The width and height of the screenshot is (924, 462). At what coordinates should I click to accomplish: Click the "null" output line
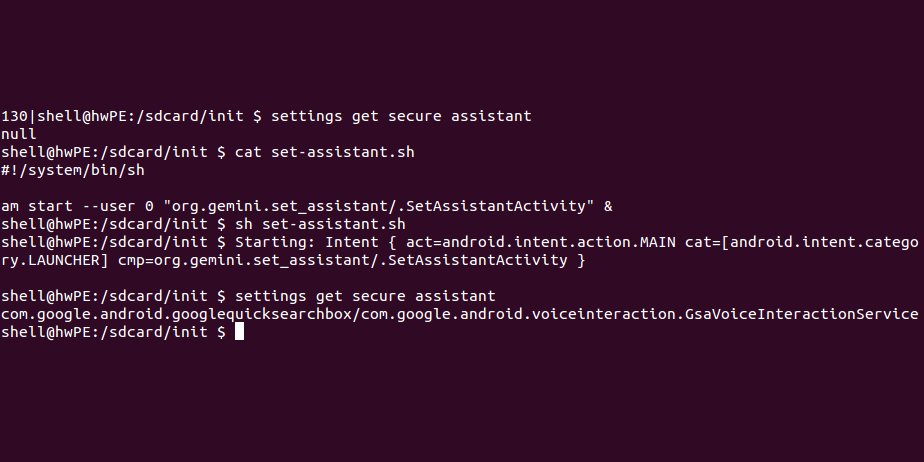(x=18, y=134)
